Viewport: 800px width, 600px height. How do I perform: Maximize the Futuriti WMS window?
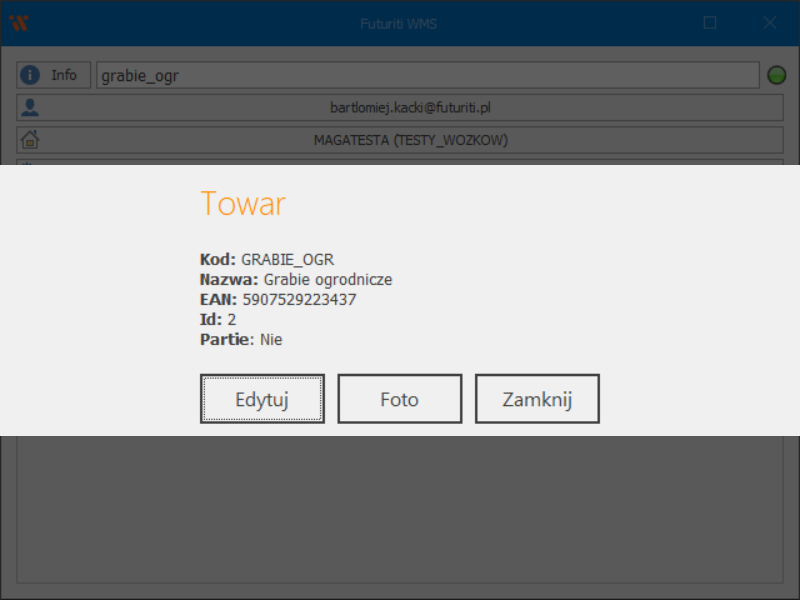[x=710, y=22]
